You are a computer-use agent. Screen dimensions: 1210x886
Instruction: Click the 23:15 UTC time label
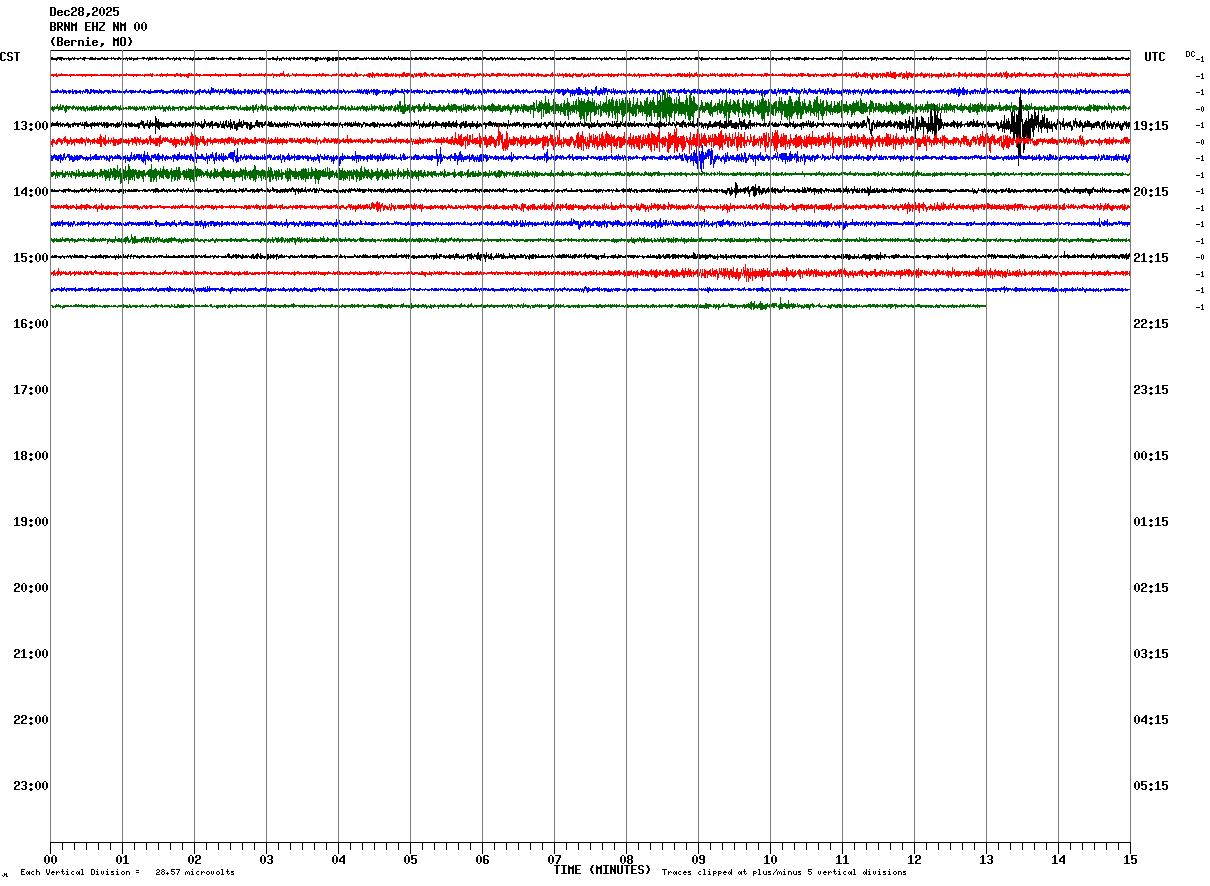[x=1151, y=390]
